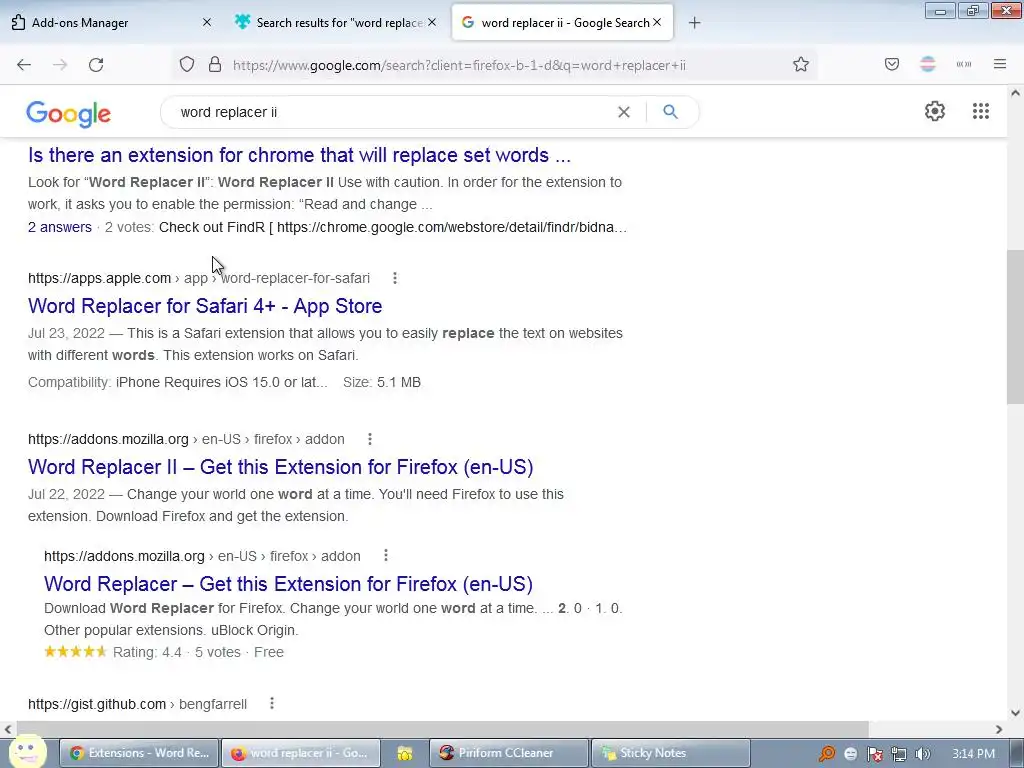The height and width of the screenshot is (768, 1024).
Task: Click the horizontal scrollbar thumb
Action: [443, 729]
